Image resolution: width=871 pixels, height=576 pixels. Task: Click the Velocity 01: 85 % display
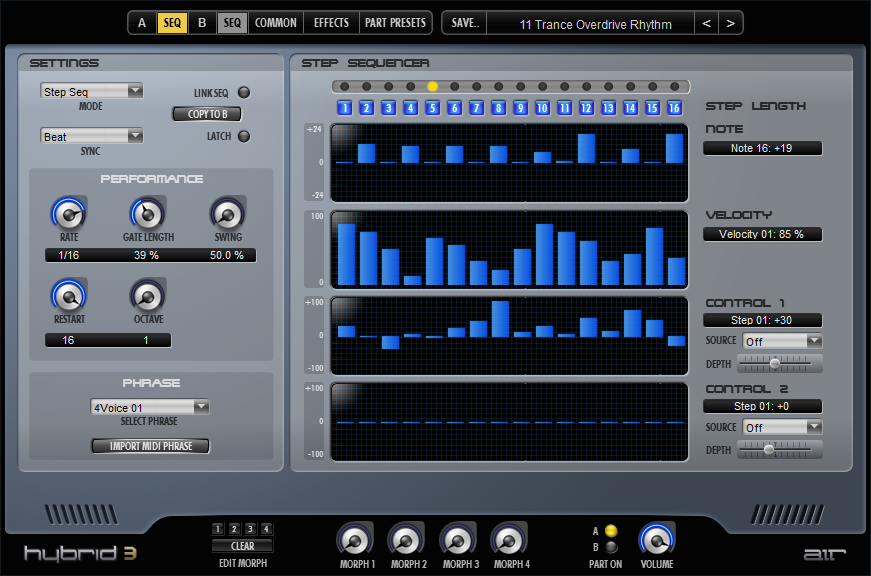coord(762,234)
